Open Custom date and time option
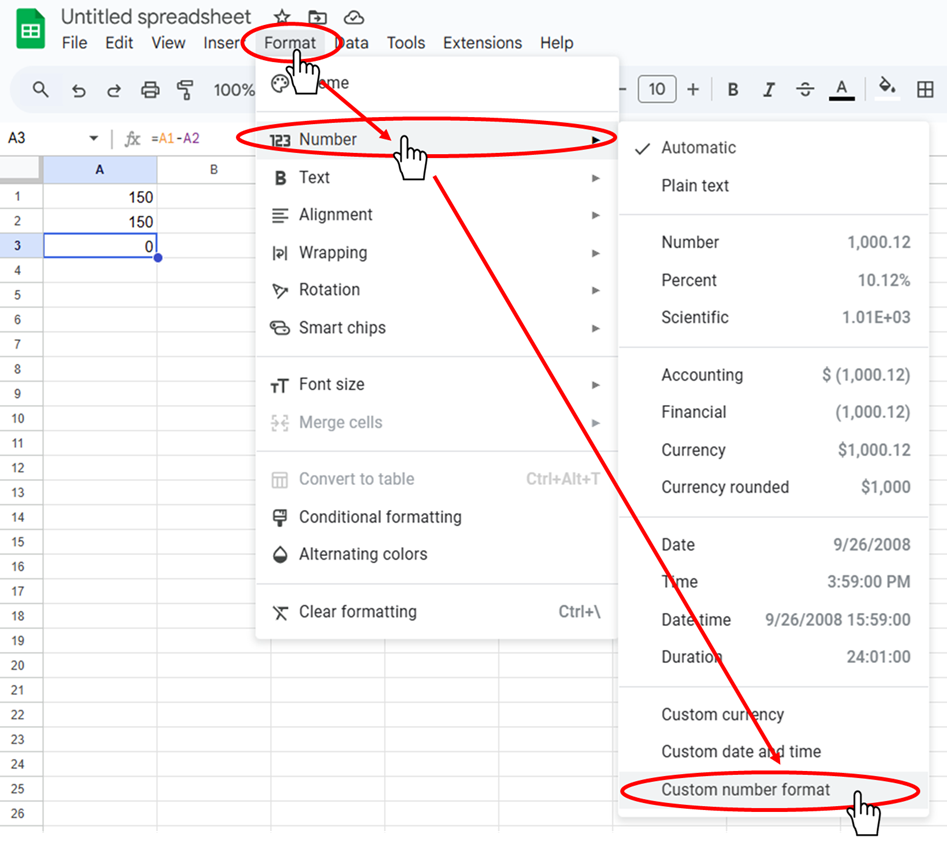The image size is (947, 842). 774,752
